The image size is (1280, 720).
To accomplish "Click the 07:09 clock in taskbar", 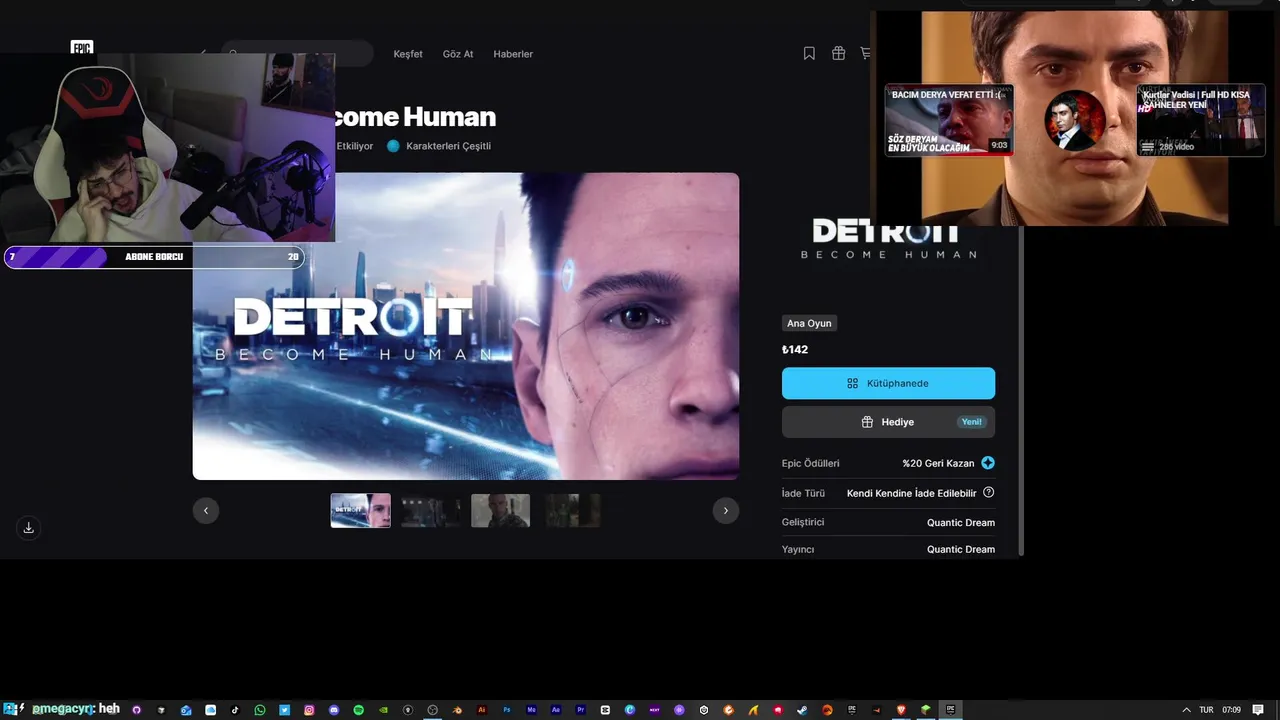I will point(1231,710).
